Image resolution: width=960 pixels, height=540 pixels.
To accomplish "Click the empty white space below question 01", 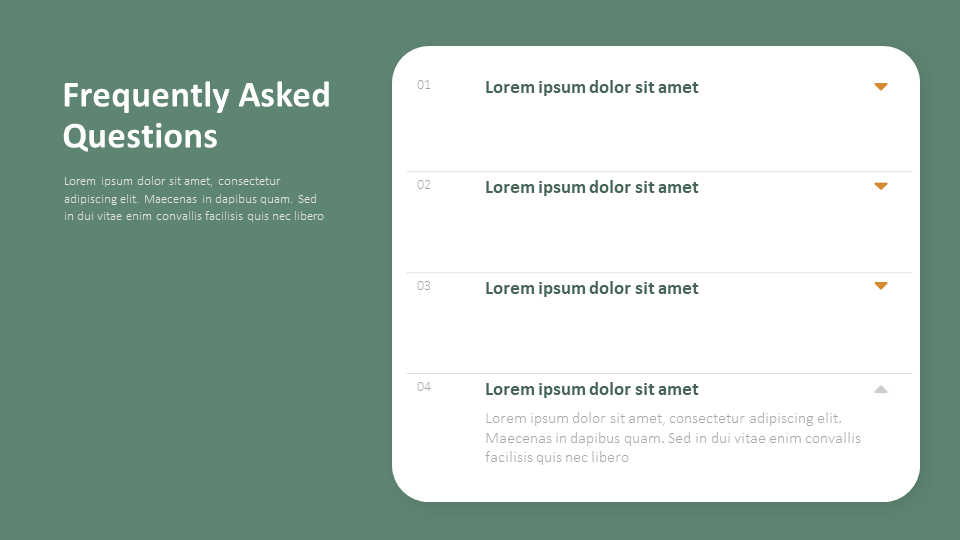I will click(x=659, y=135).
